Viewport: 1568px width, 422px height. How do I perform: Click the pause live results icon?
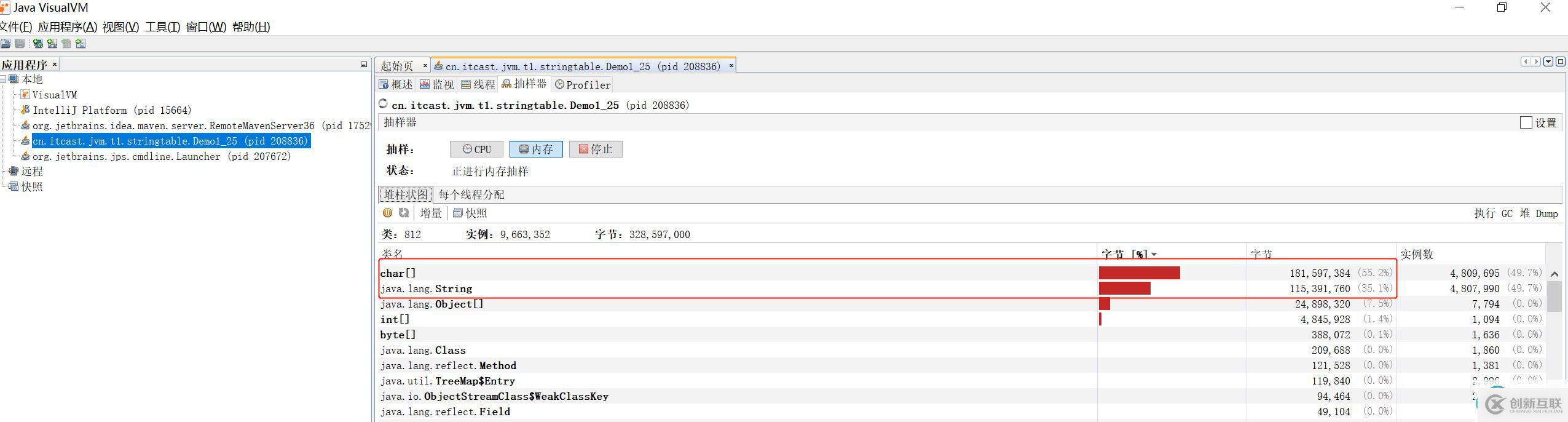click(387, 213)
